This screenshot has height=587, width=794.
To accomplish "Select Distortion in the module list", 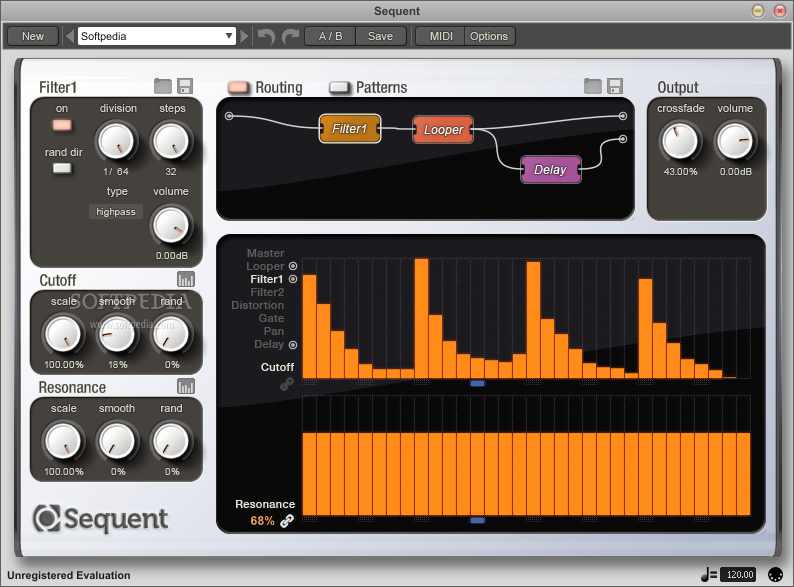I will pos(257,305).
